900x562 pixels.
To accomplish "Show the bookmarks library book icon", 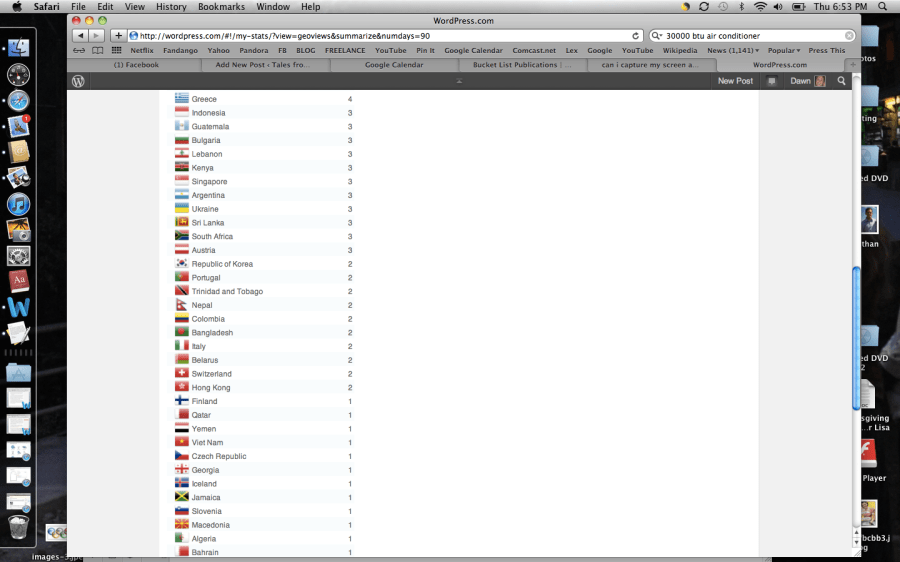I will pyautogui.click(x=97, y=50).
